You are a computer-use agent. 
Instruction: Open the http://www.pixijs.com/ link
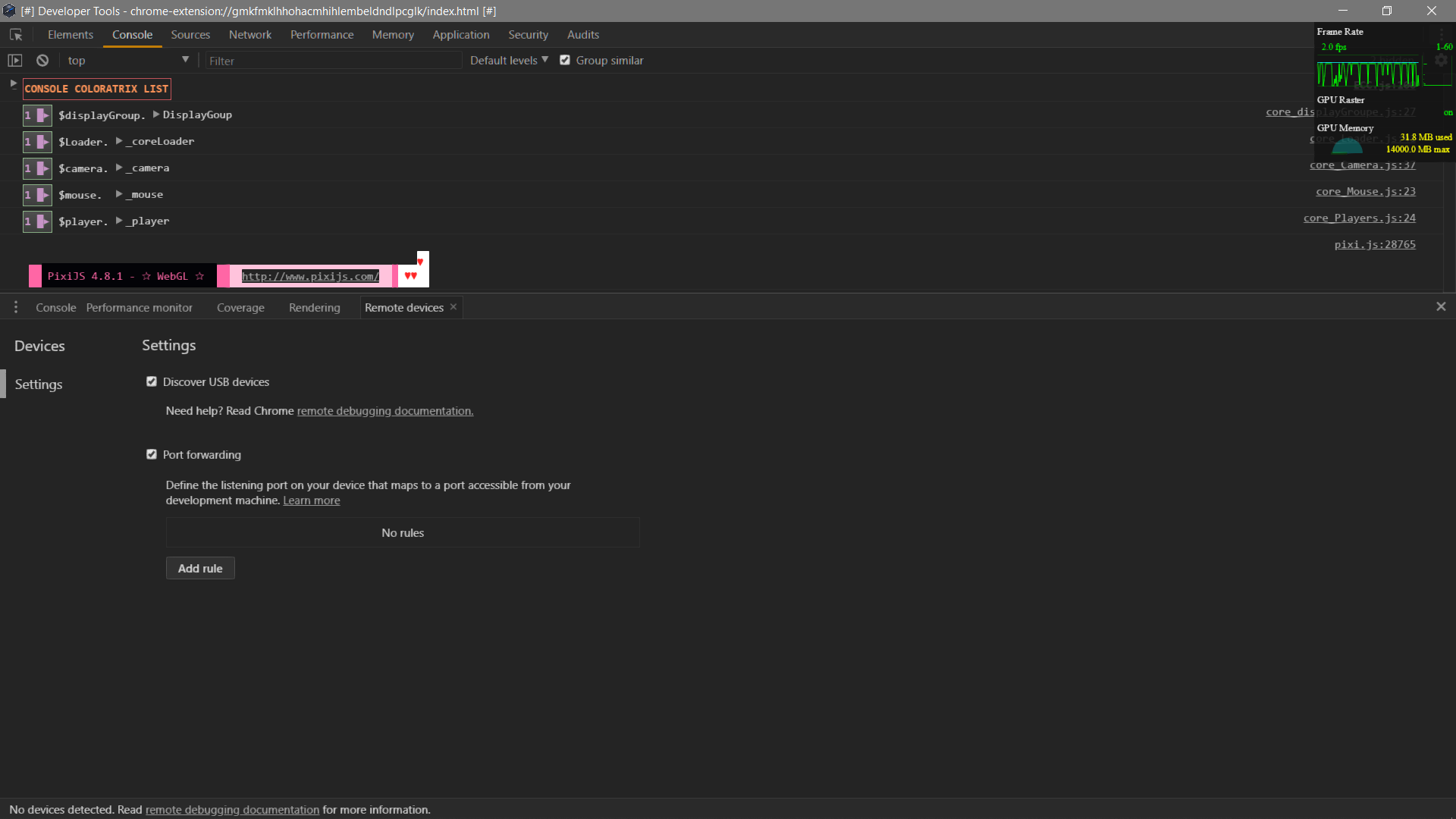click(x=310, y=276)
